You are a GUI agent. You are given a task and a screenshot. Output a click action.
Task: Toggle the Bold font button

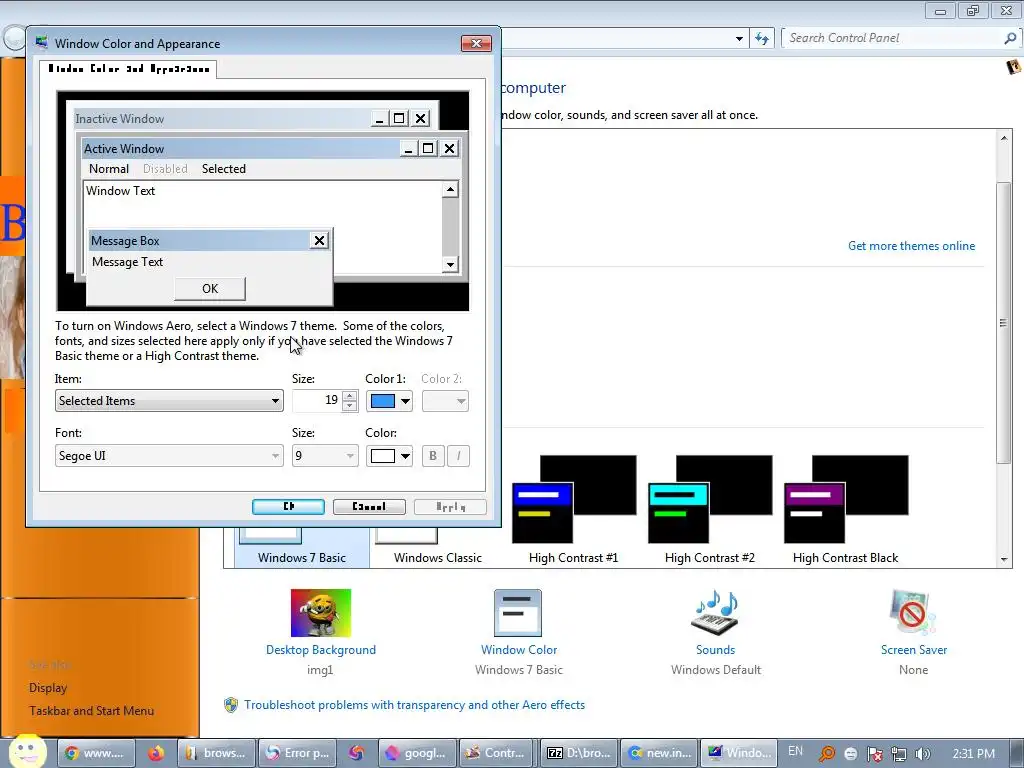(433, 456)
